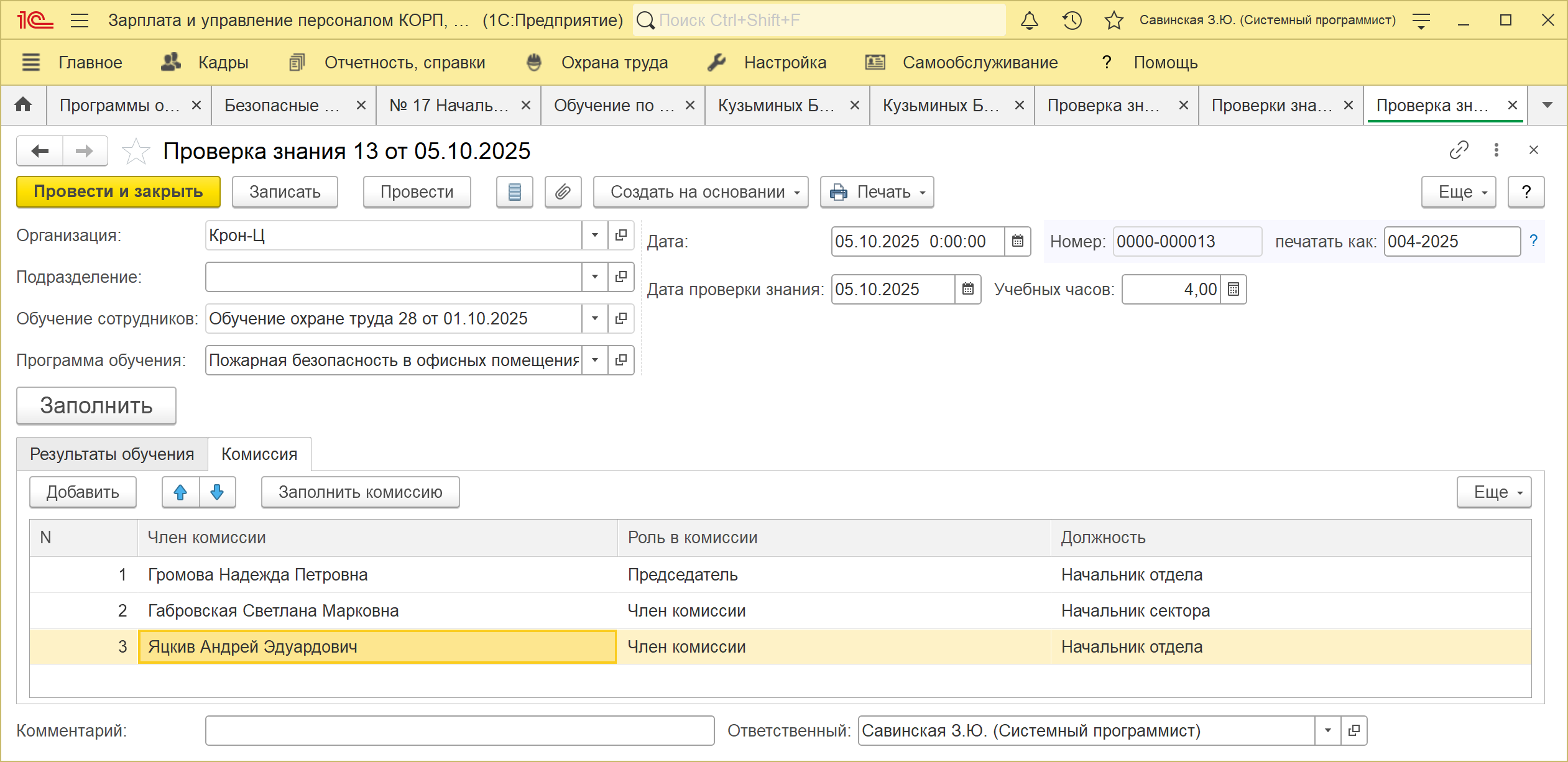The image size is (1568, 762).
Task: Open document movements report icon
Action: click(514, 192)
